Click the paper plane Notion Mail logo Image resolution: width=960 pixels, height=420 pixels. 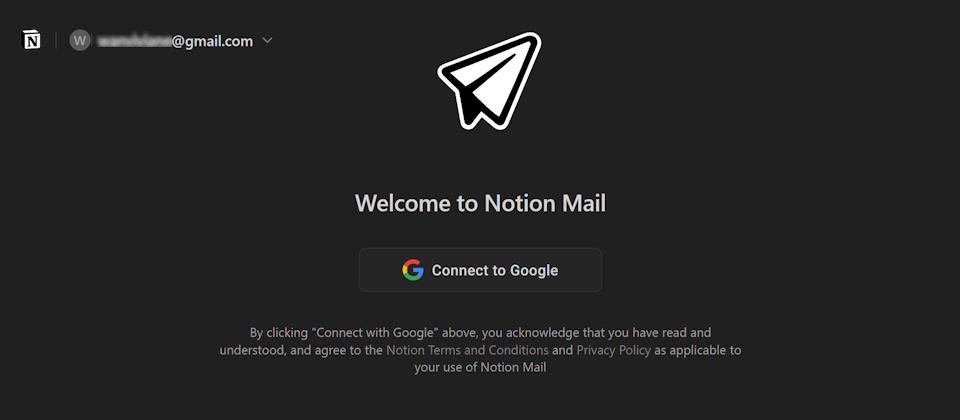click(x=489, y=80)
